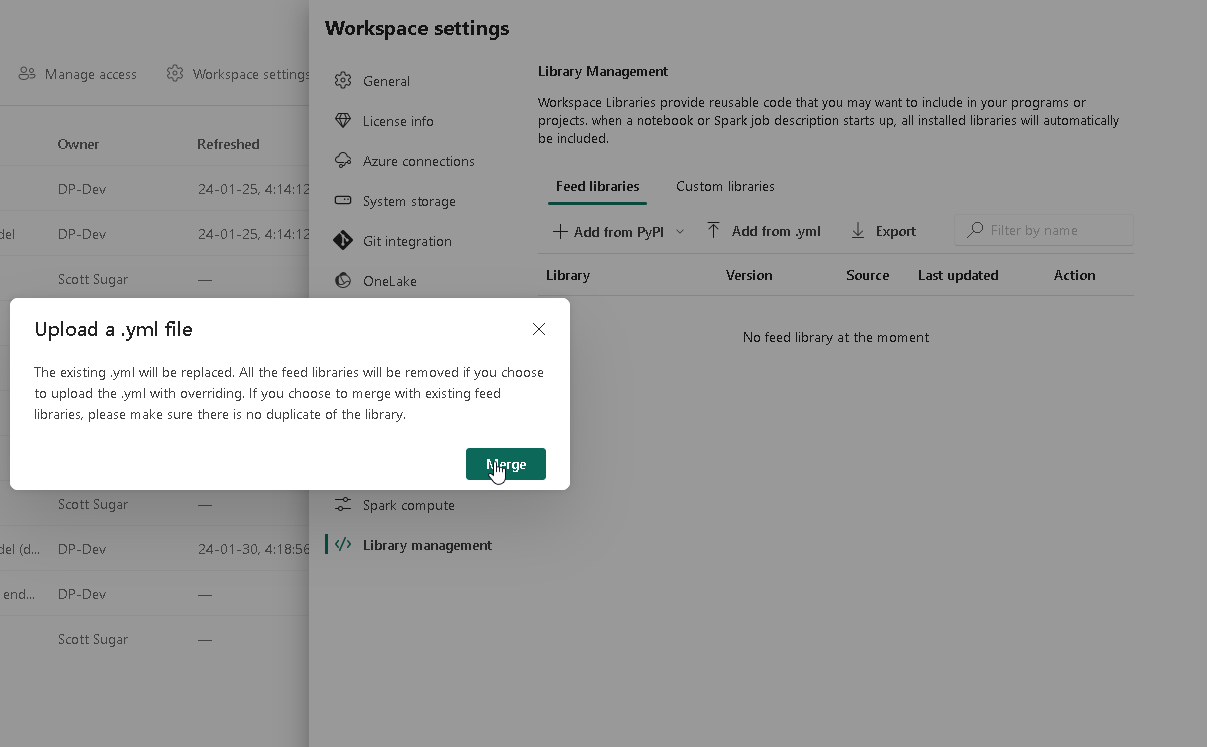
Task: Dismiss the Upload a .yml file dialog
Action: (539, 329)
